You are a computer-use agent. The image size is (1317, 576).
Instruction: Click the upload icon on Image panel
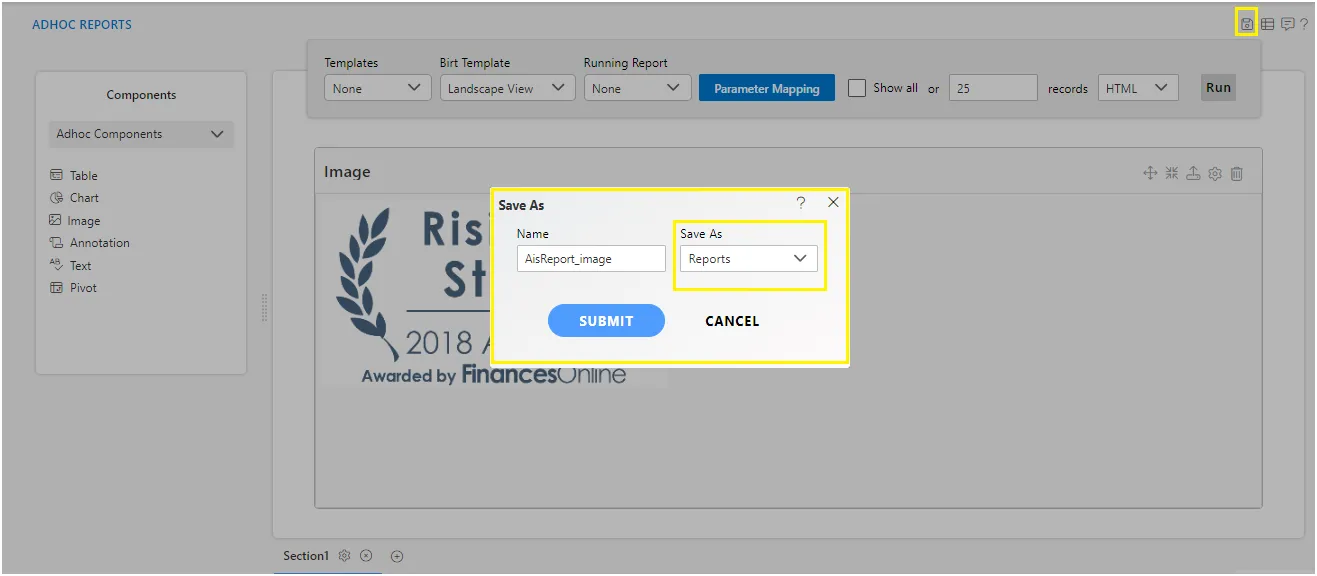pos(1193,173)
